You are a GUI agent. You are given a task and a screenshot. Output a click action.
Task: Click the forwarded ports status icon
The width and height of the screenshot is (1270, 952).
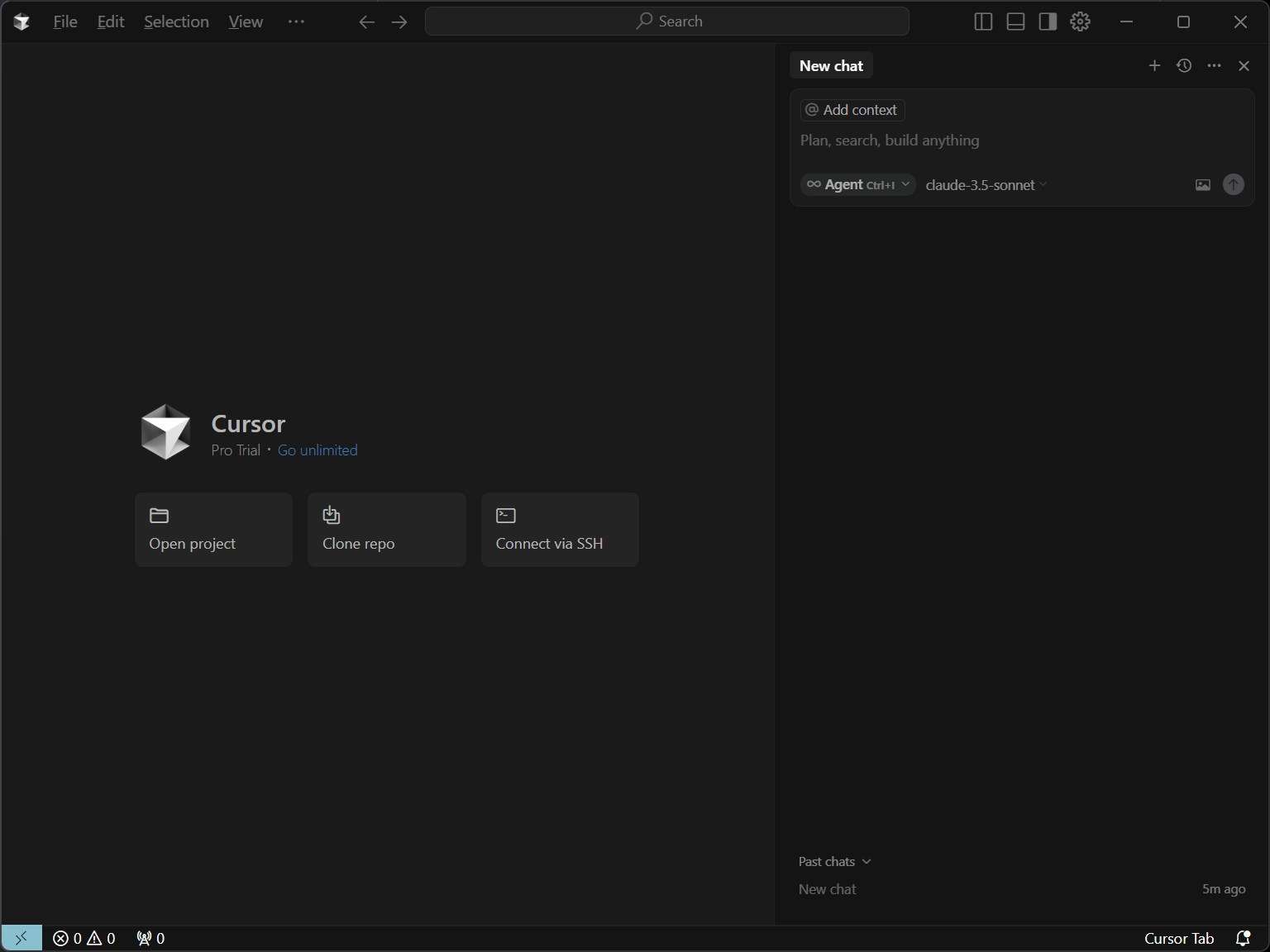150,938
